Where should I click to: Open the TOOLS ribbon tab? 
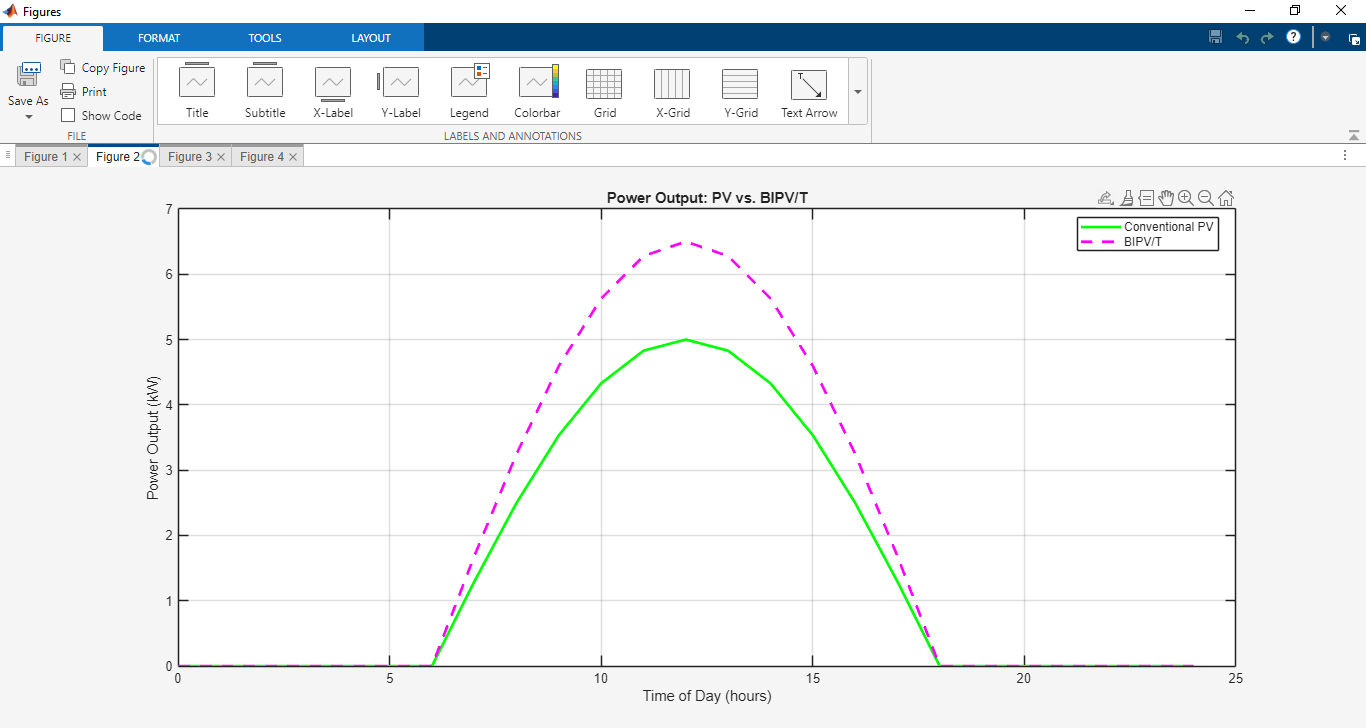[265, 38]
